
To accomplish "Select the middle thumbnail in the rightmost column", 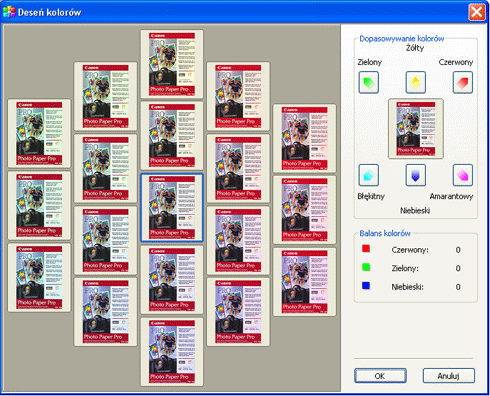I will point(304,210).
